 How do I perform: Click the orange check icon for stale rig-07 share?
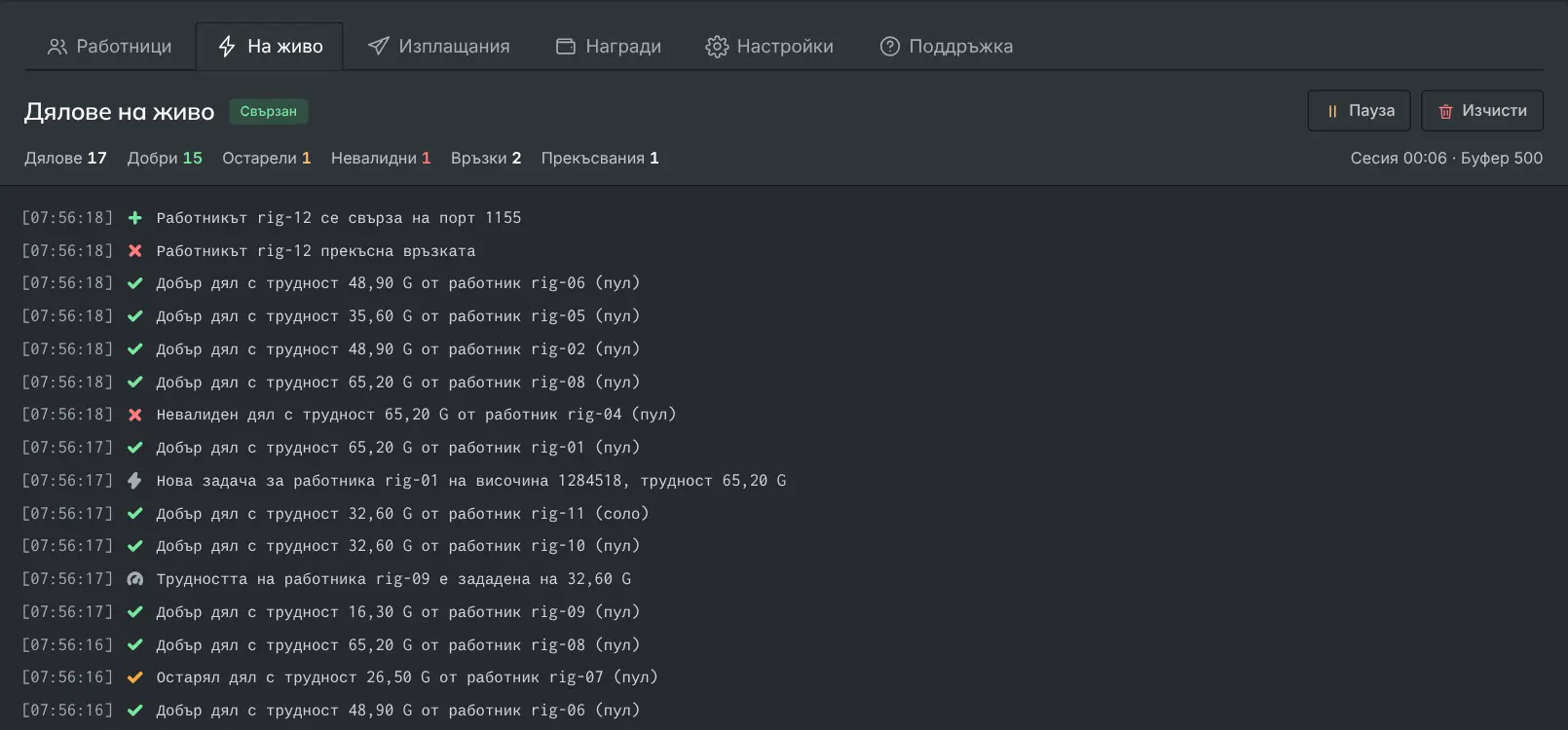tap(135, 677)
